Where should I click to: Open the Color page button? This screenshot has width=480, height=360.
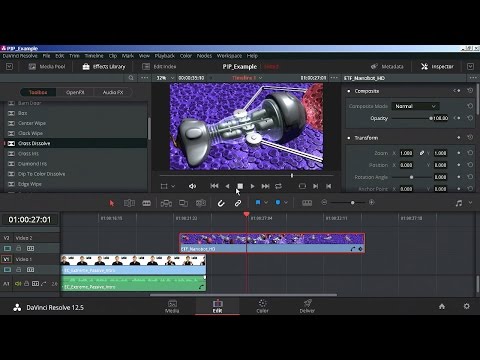click(262, 306)
